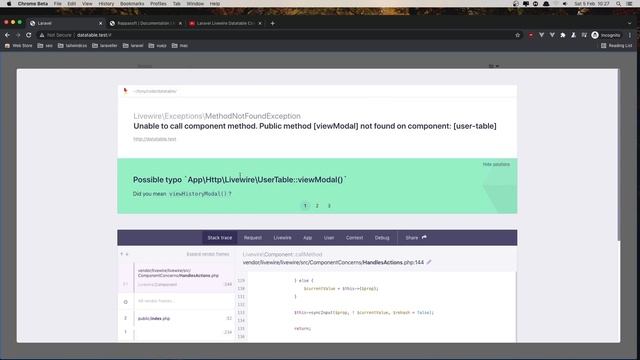Open the Context tab

click(x=354, y=238)
